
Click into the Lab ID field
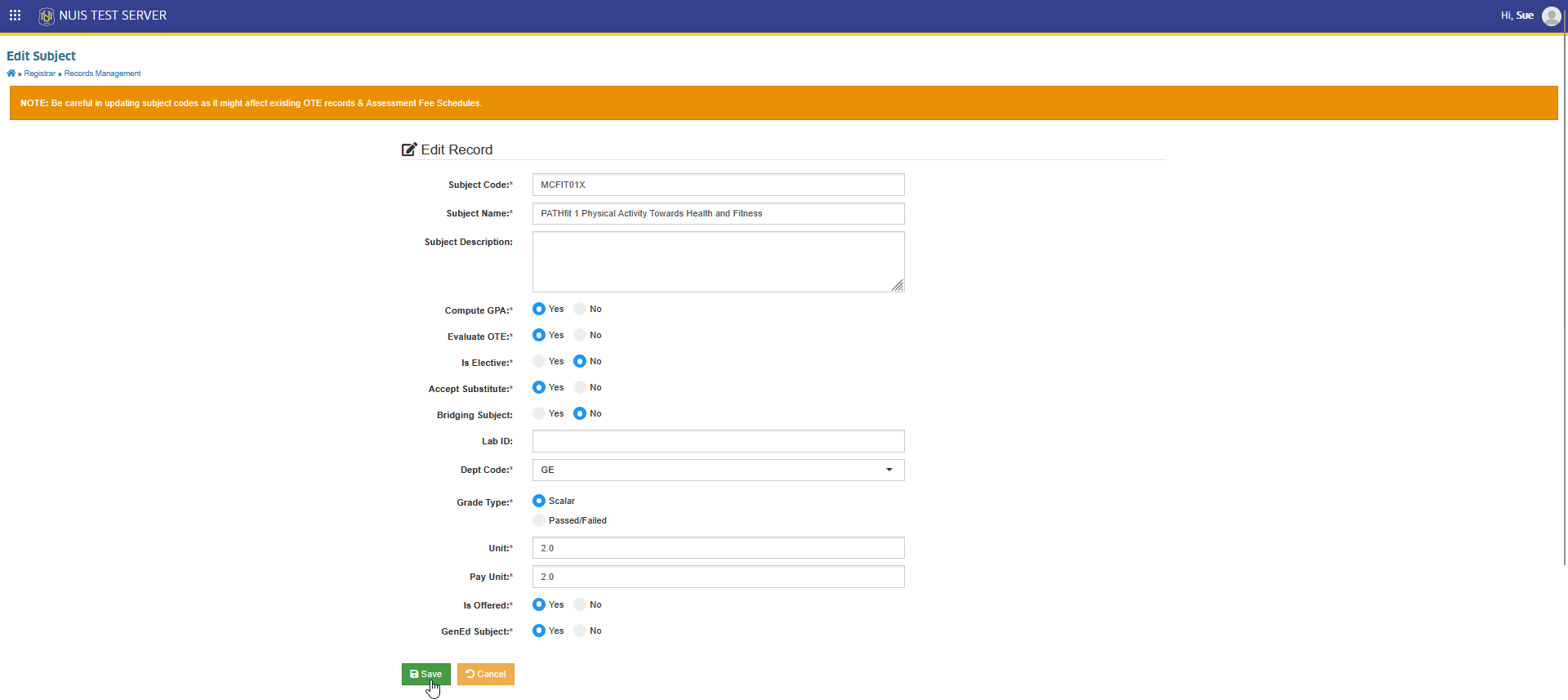tap(719, 441)
